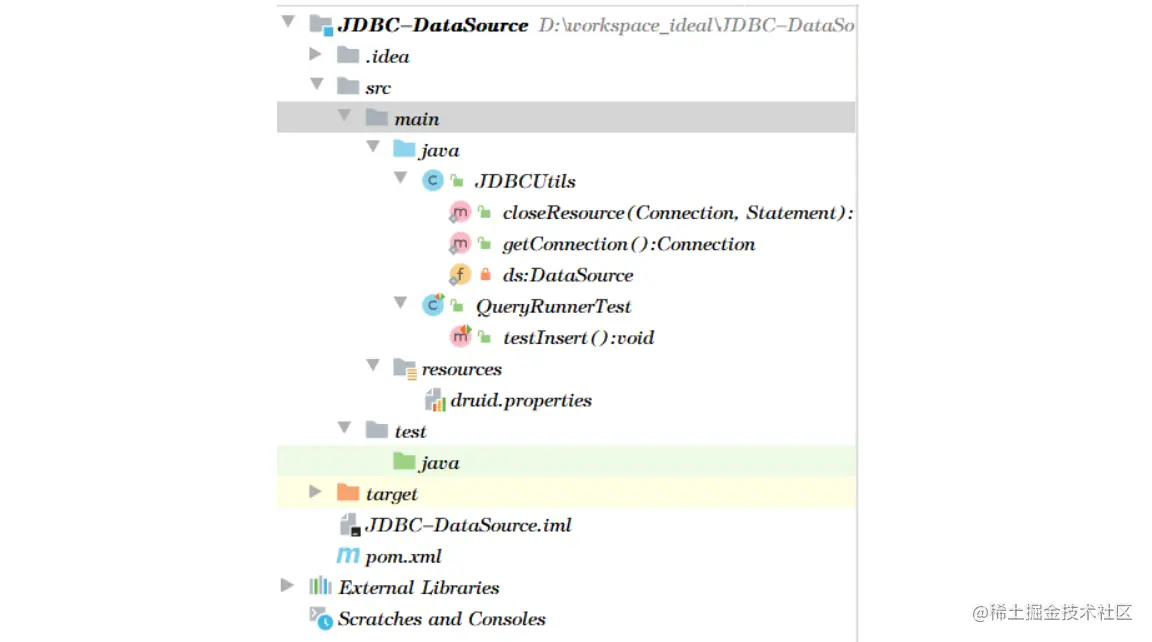The height and width of the screenshot is (642, 1152).
Task: Select the Scratches and Consoles label
Action: click(442, 619)
